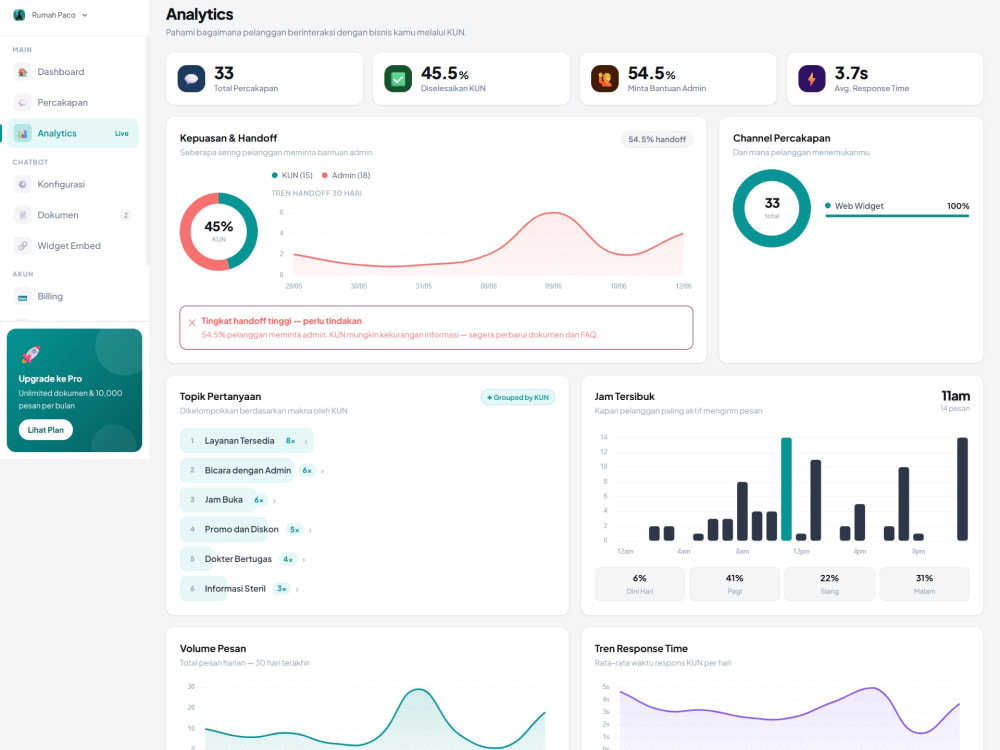This screenshot has height=750, width=1000.
Task: Click the Billing card icon
Action: [22, 297]
